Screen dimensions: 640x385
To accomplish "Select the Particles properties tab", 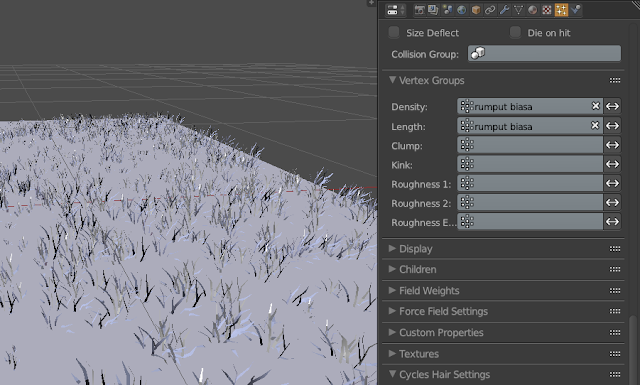I will (561, 10).
